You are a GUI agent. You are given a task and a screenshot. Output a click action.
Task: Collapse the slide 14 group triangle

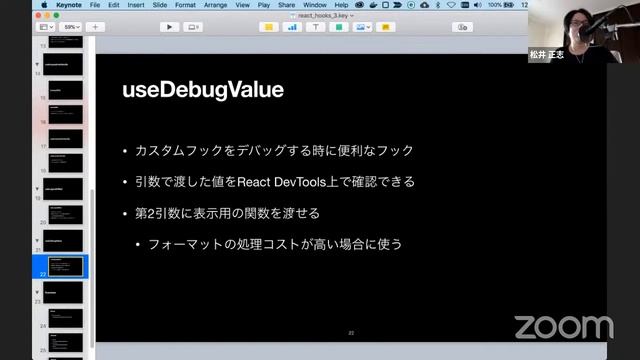pos(37,64)
